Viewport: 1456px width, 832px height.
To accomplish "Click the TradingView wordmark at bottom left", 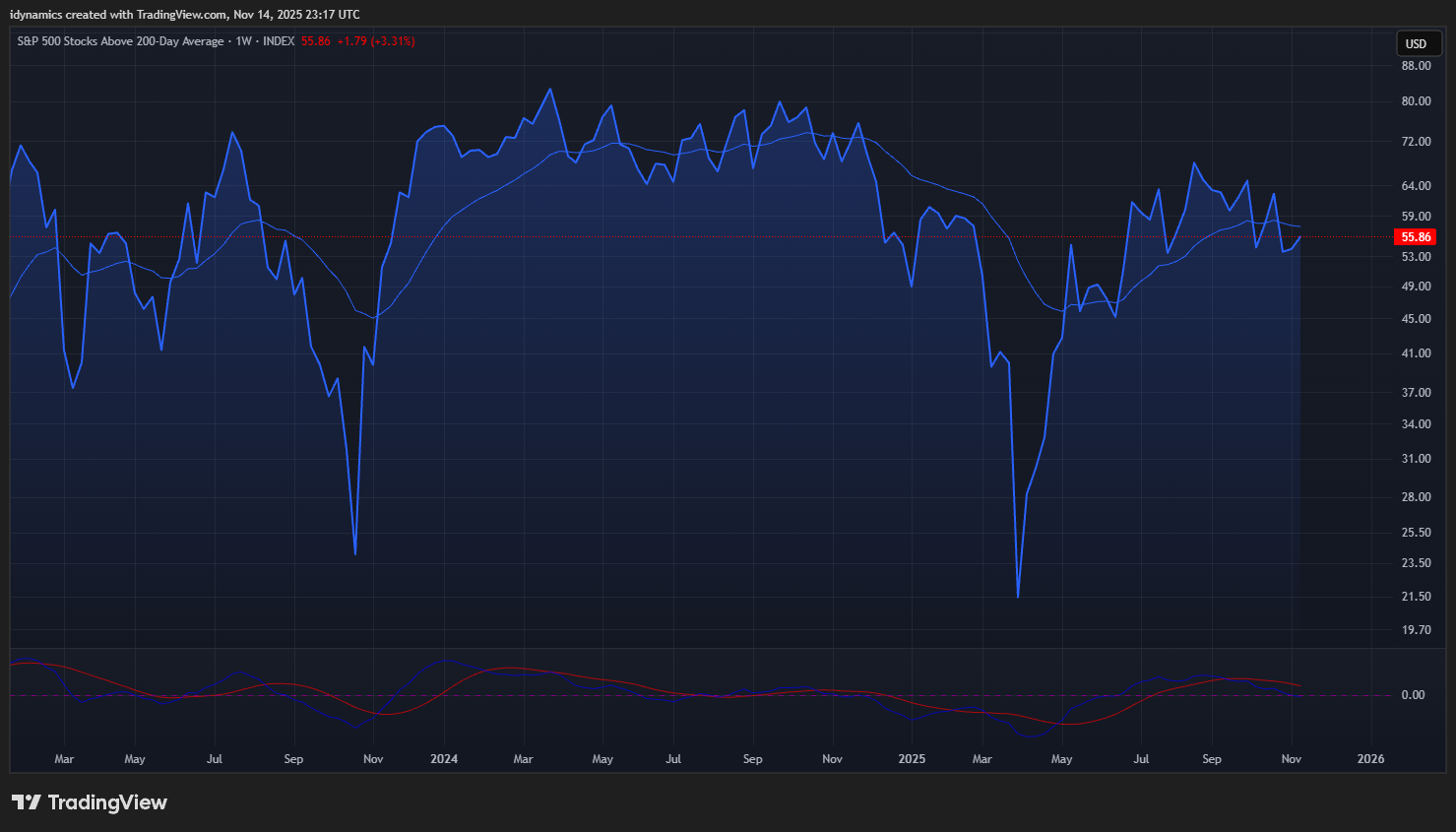I will pyautogui.click(x=107, y=802).
